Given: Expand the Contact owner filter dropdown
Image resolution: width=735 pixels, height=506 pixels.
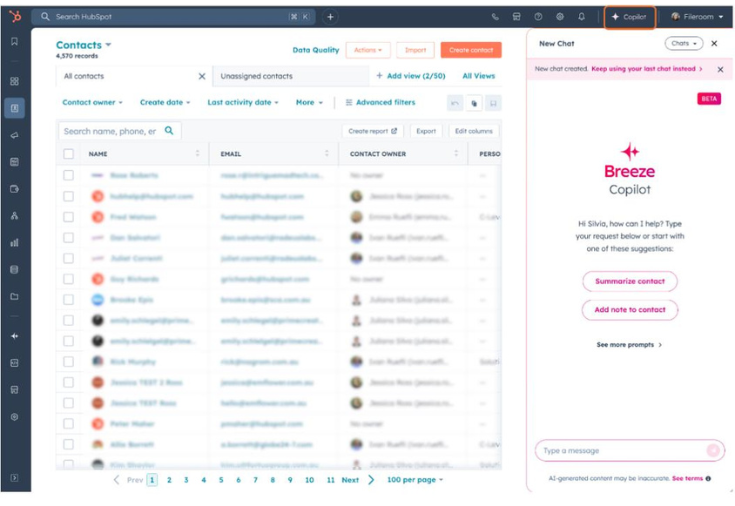Looking at the screenshot, I should point(92,102).
